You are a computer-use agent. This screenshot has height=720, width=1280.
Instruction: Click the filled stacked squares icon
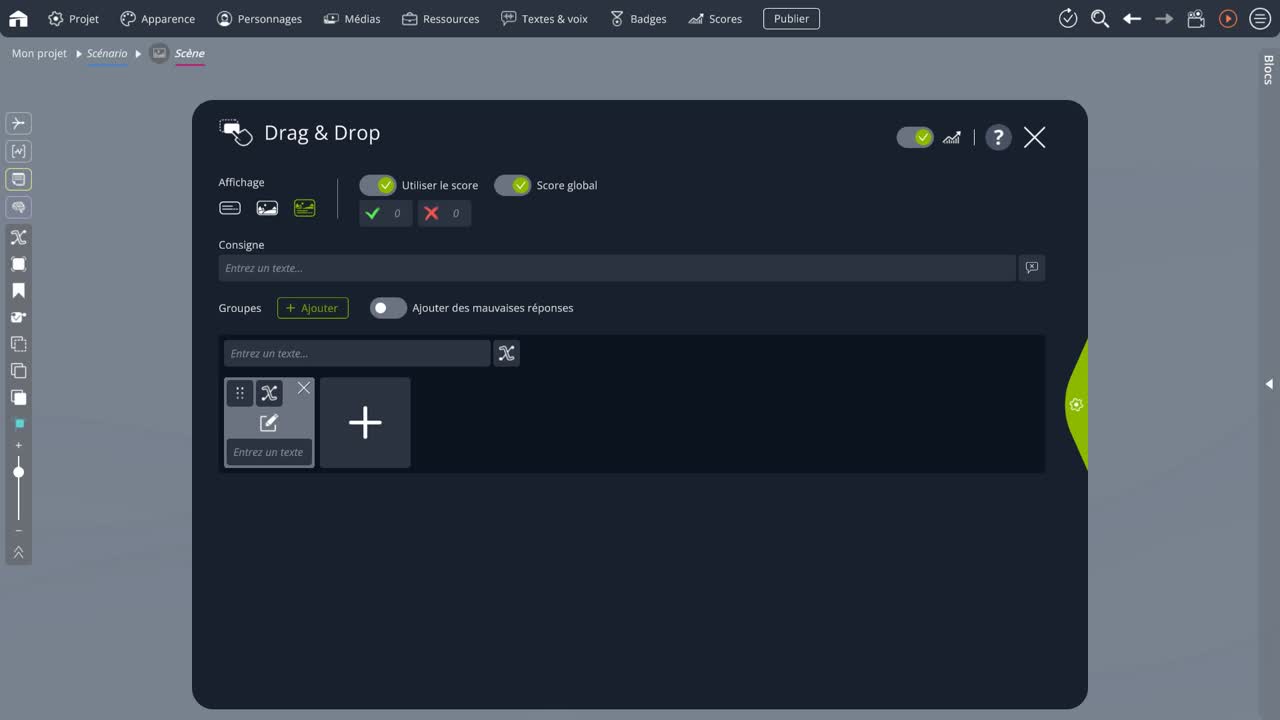coord(18,397)
